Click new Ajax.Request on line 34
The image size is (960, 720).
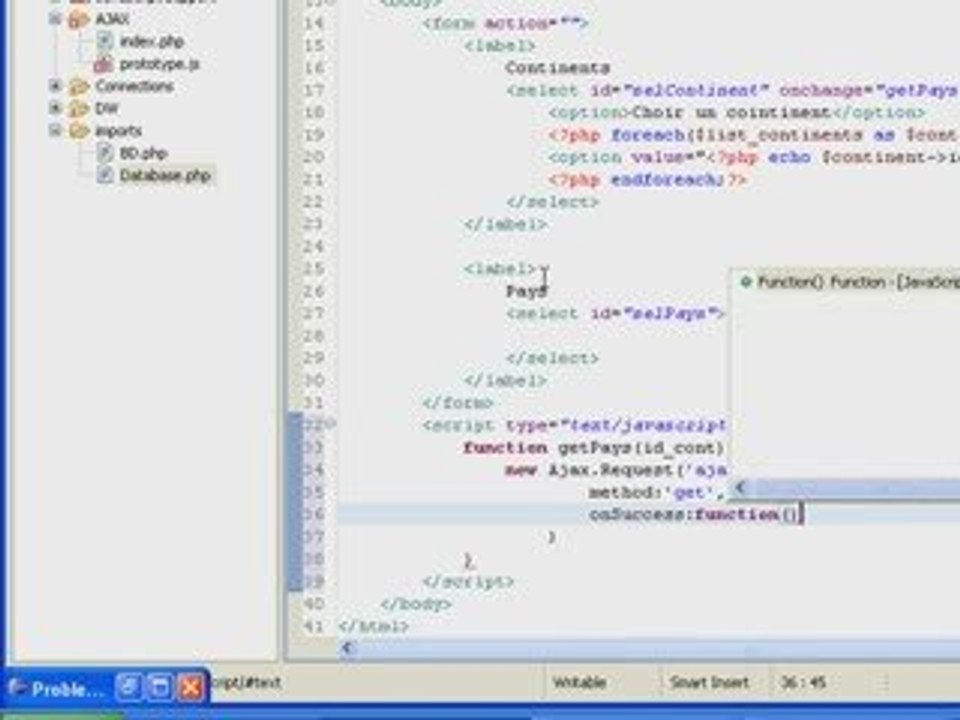[615, 470]
